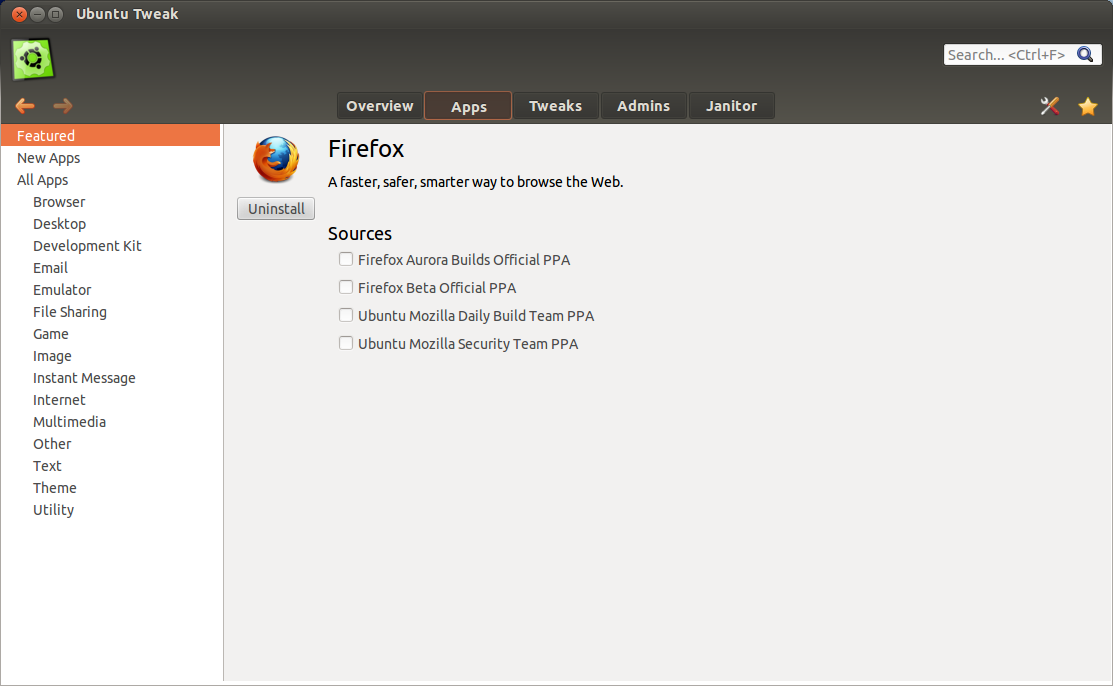Select the Email category

pyautogui.click(x=111, y=268)
